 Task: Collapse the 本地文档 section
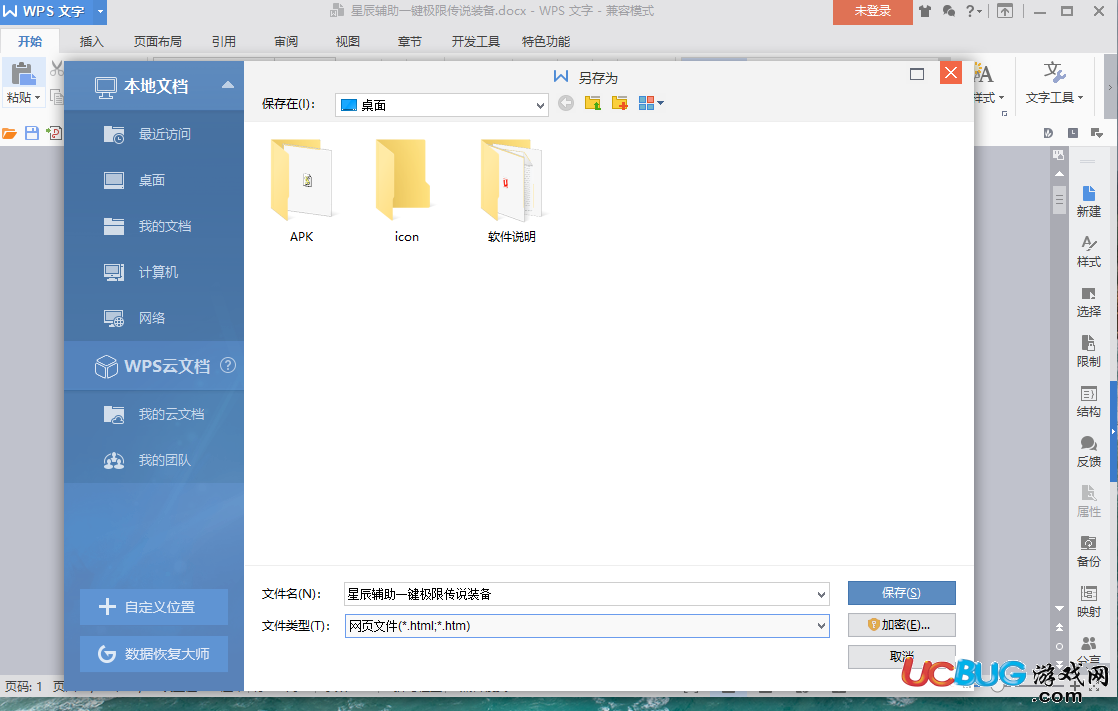click(x=227, y=85)
